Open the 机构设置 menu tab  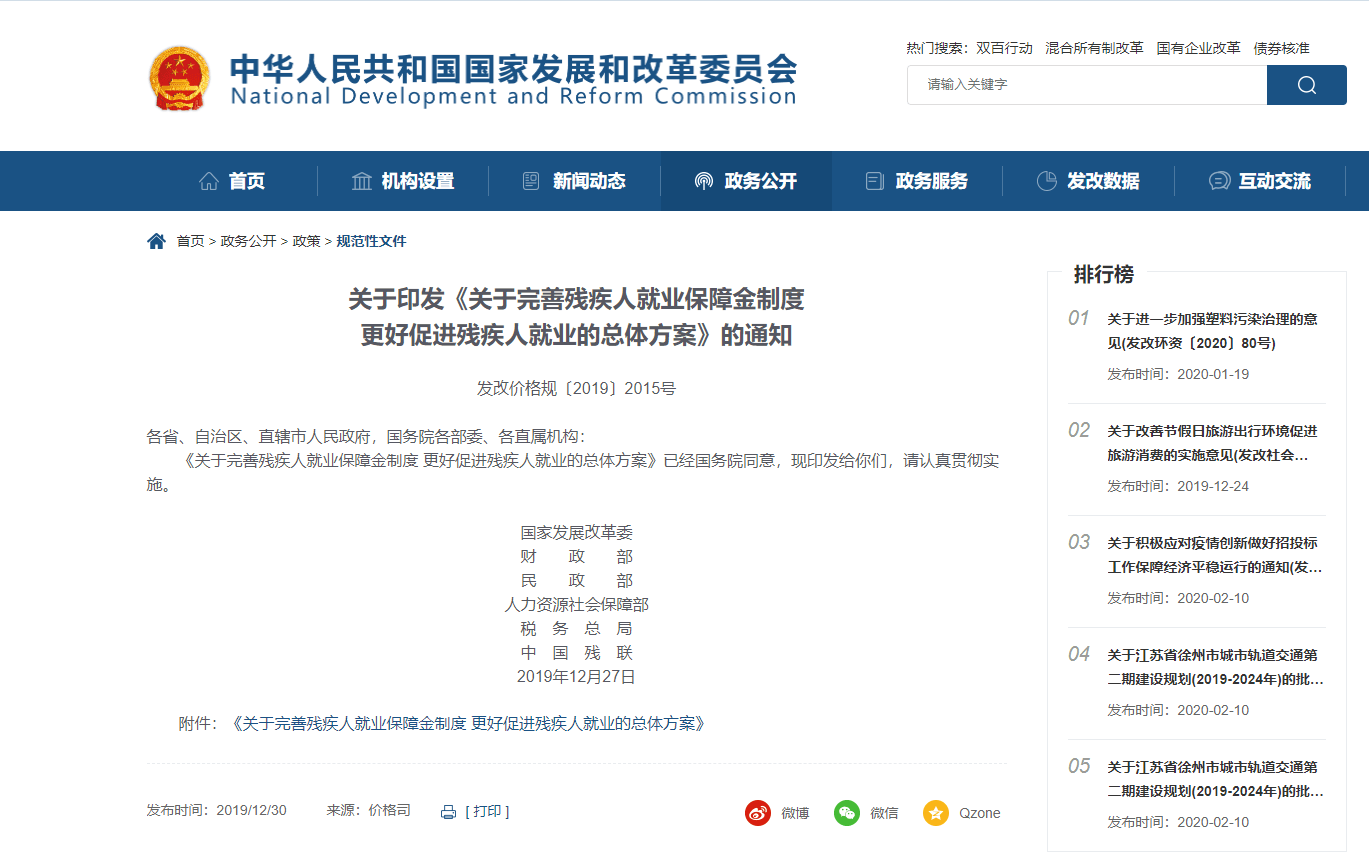(x=403, y=181)
